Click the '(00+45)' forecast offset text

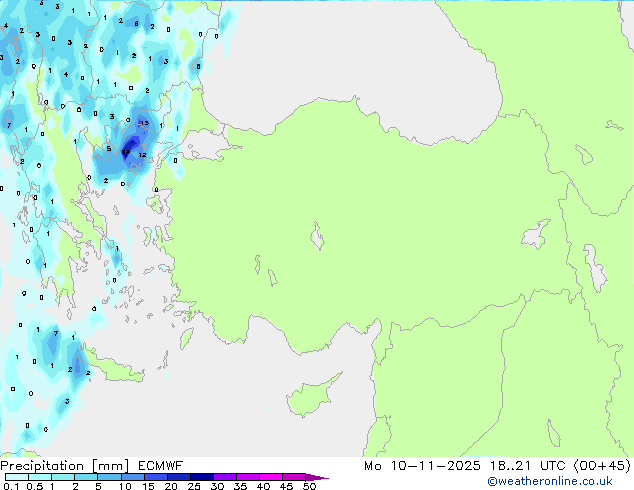click(602, 466)
